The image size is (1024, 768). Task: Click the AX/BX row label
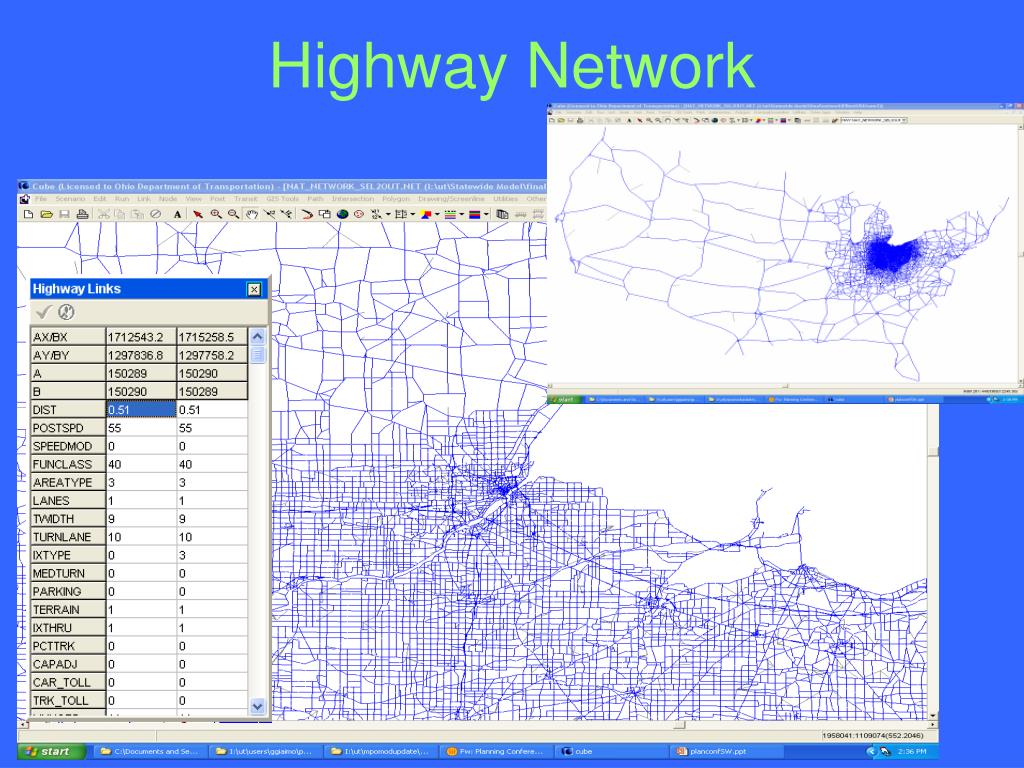click(x=68, y=337)
